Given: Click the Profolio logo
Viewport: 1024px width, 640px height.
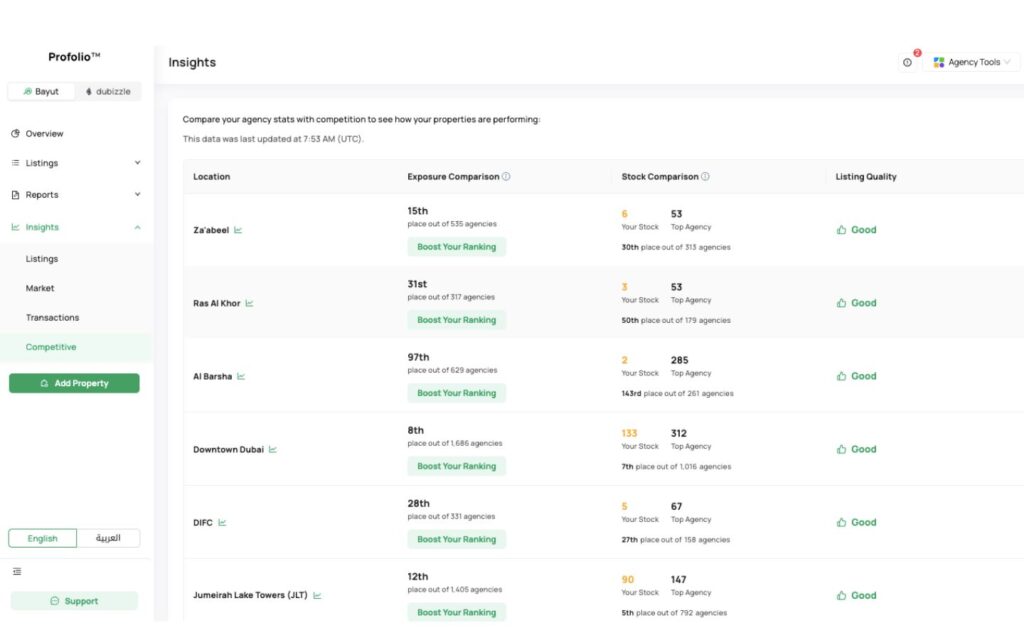Looking at the screenshot, I should 74,57.
